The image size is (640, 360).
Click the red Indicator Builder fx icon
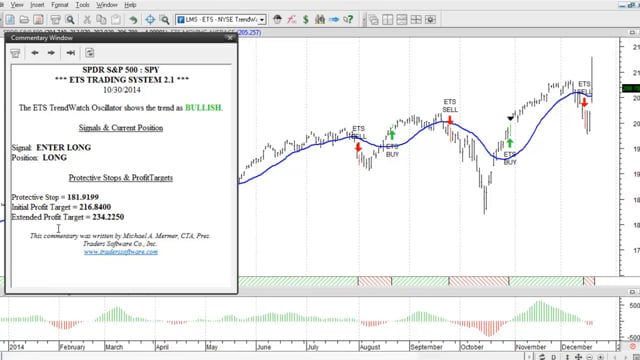click(x=291, y=19)
